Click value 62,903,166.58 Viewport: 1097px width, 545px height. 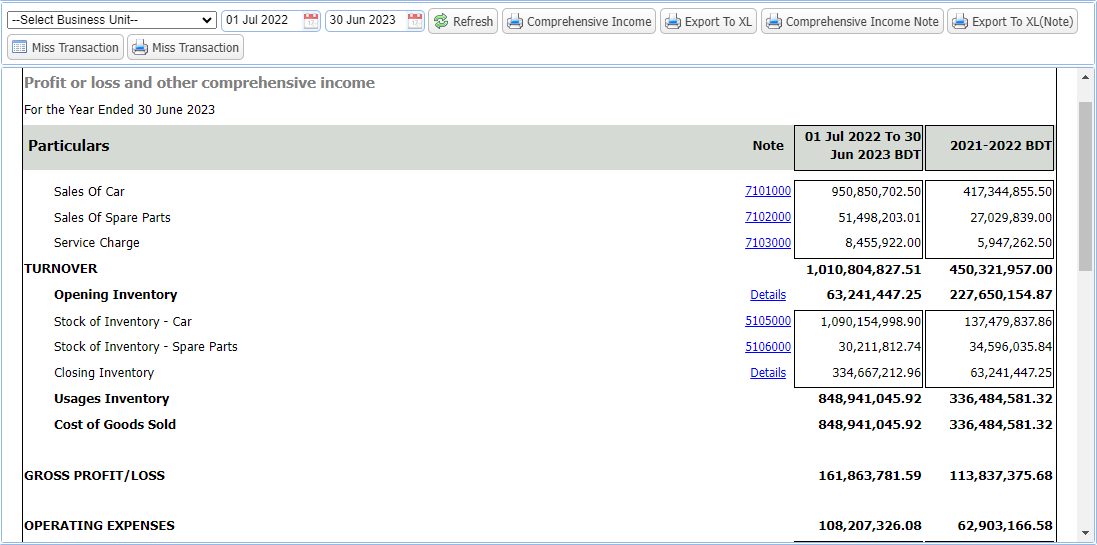pos(1005,525)
